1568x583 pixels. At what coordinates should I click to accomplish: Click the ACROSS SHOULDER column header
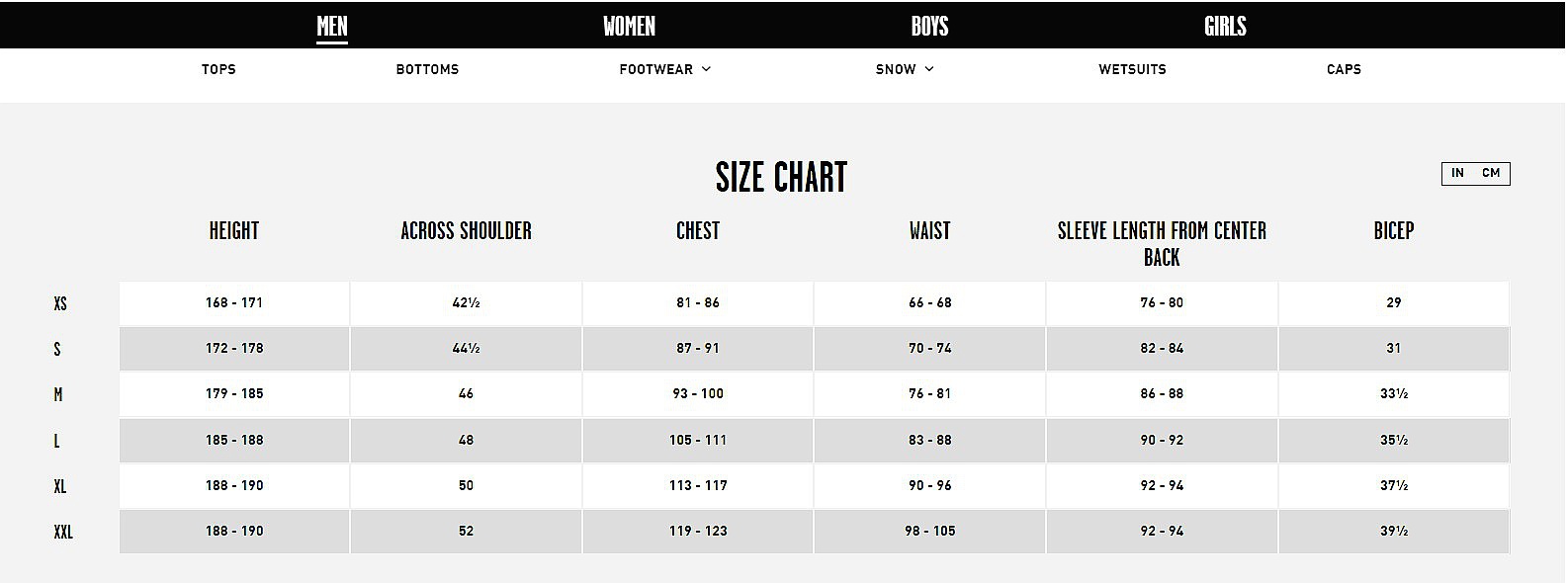[x=466, y=231]
